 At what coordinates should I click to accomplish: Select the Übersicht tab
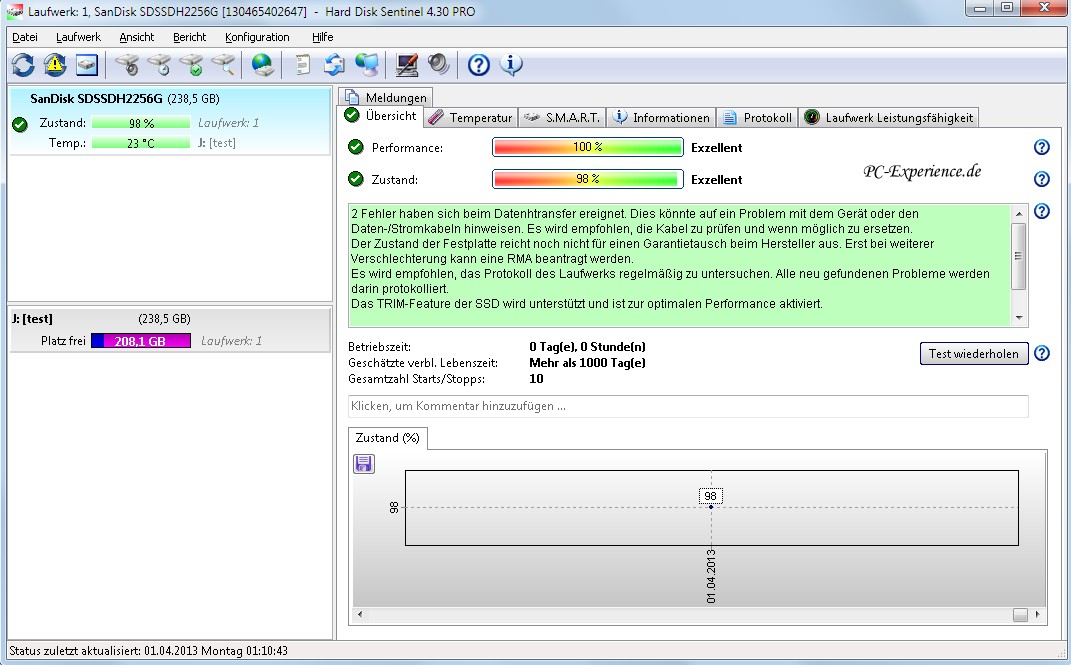click(381, 116)
